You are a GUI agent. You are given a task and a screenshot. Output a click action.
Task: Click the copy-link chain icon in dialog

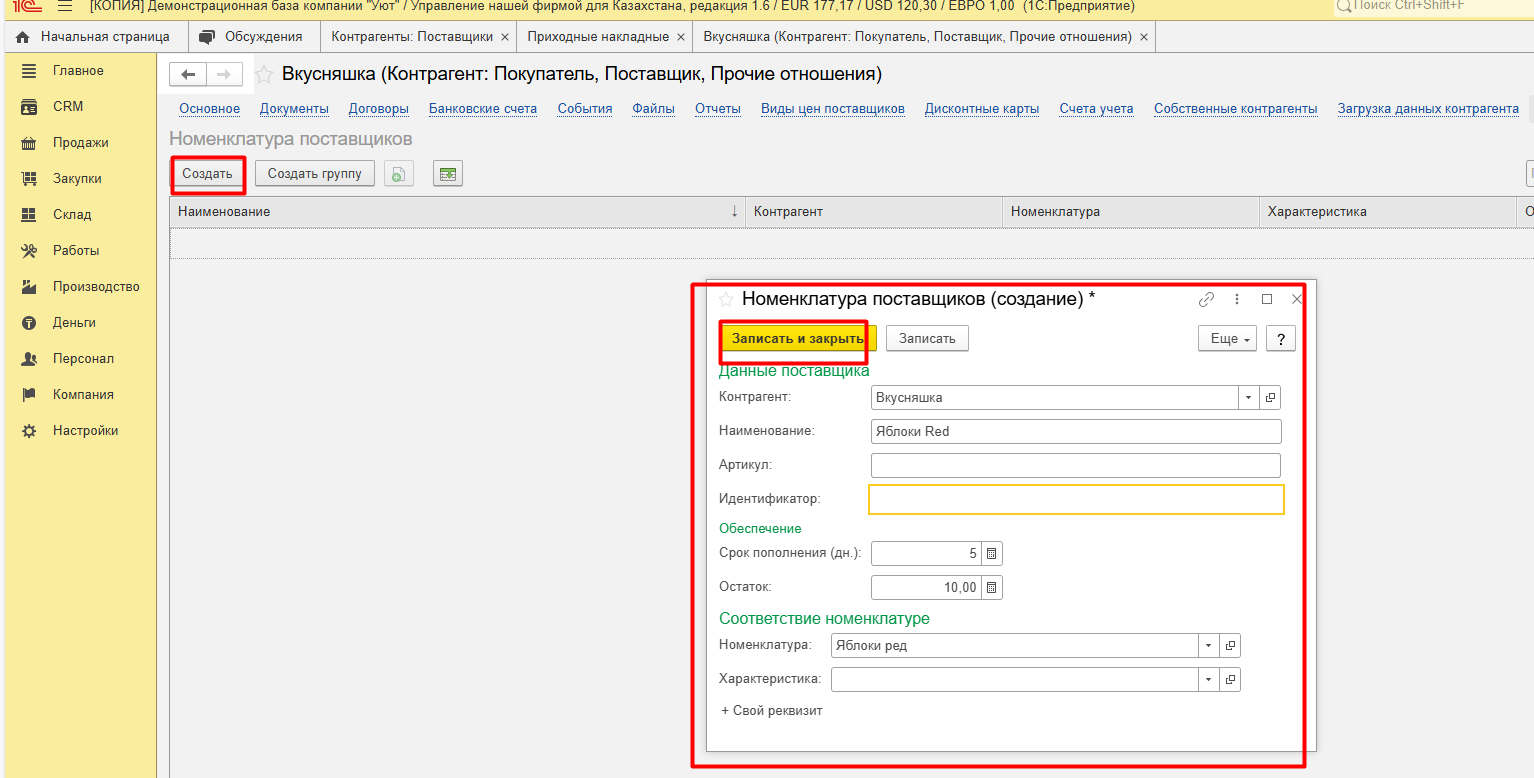coord(1206,299)
